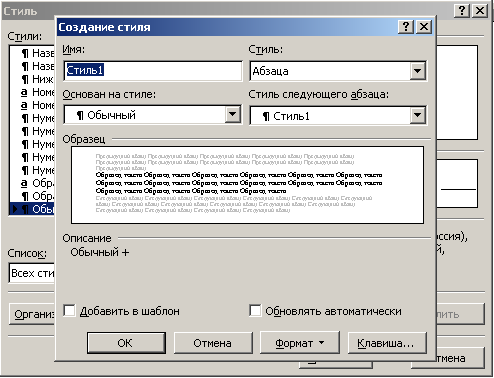Open the Клавиша... shortcut button
This screenshot has height=378, width=494.
click(x=387, y=343)
